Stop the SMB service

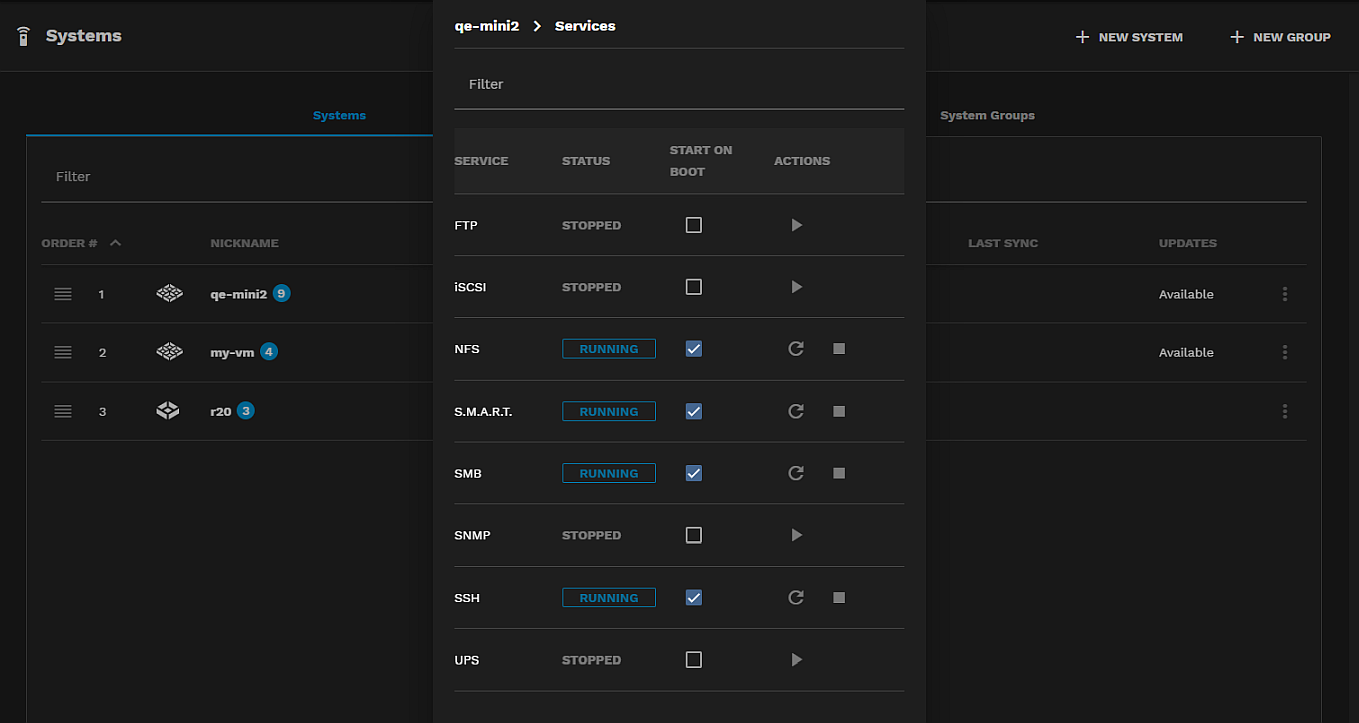839,473
